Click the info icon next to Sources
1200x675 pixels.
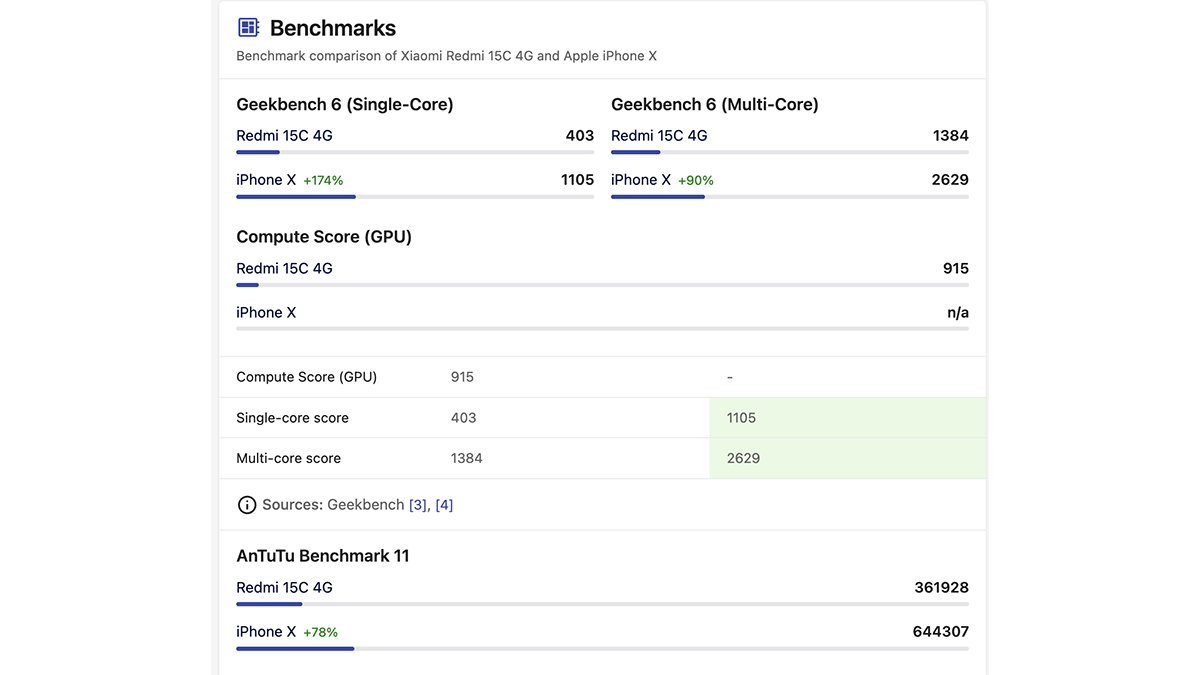tap(246, 504)
